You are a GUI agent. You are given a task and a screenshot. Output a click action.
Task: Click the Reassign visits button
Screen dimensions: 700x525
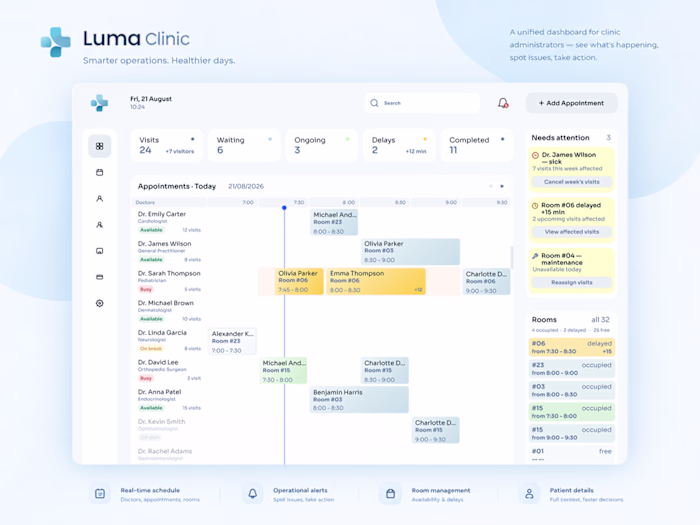click(x=572, y=283)
